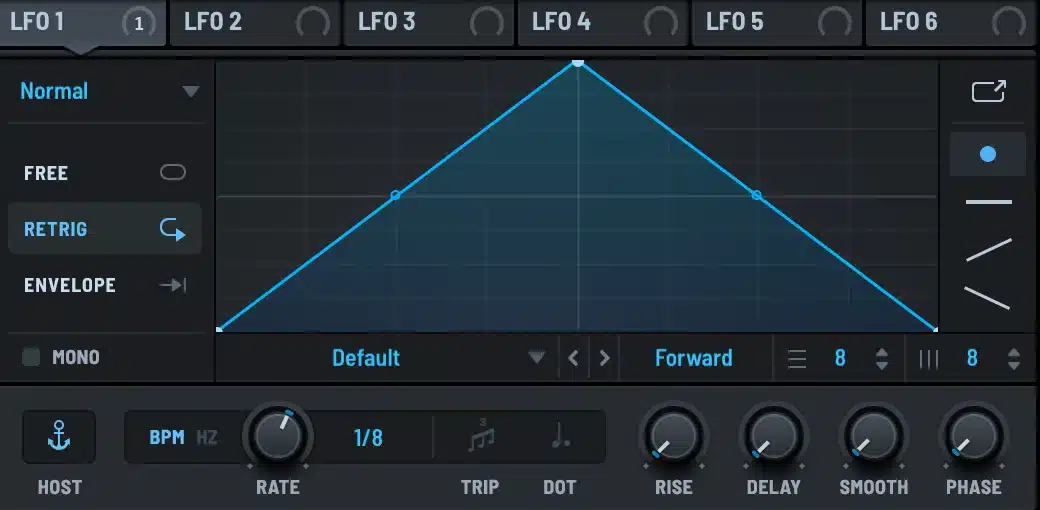Enable FREE trigger mode
This screenshot has width=1040, height=510.
[105, 173]
